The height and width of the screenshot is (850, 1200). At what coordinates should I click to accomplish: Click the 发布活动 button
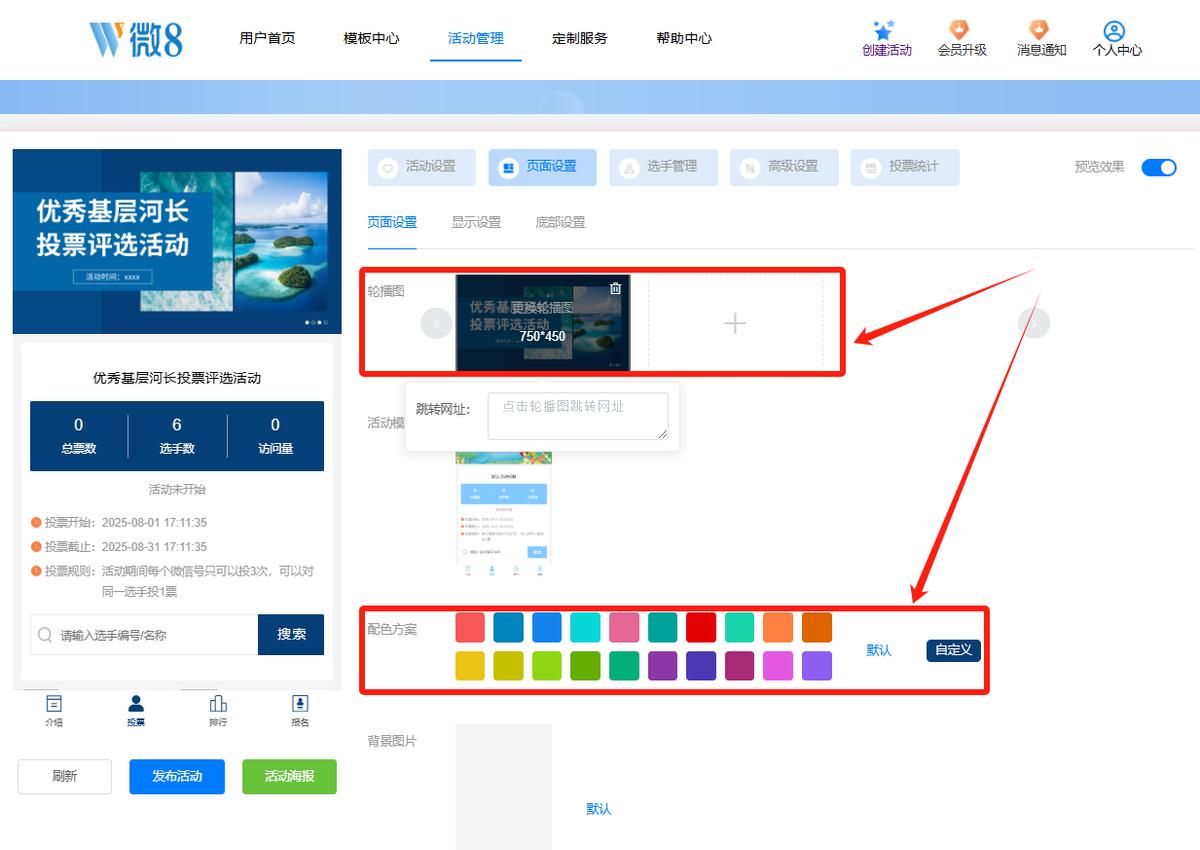tap(177, 776)
